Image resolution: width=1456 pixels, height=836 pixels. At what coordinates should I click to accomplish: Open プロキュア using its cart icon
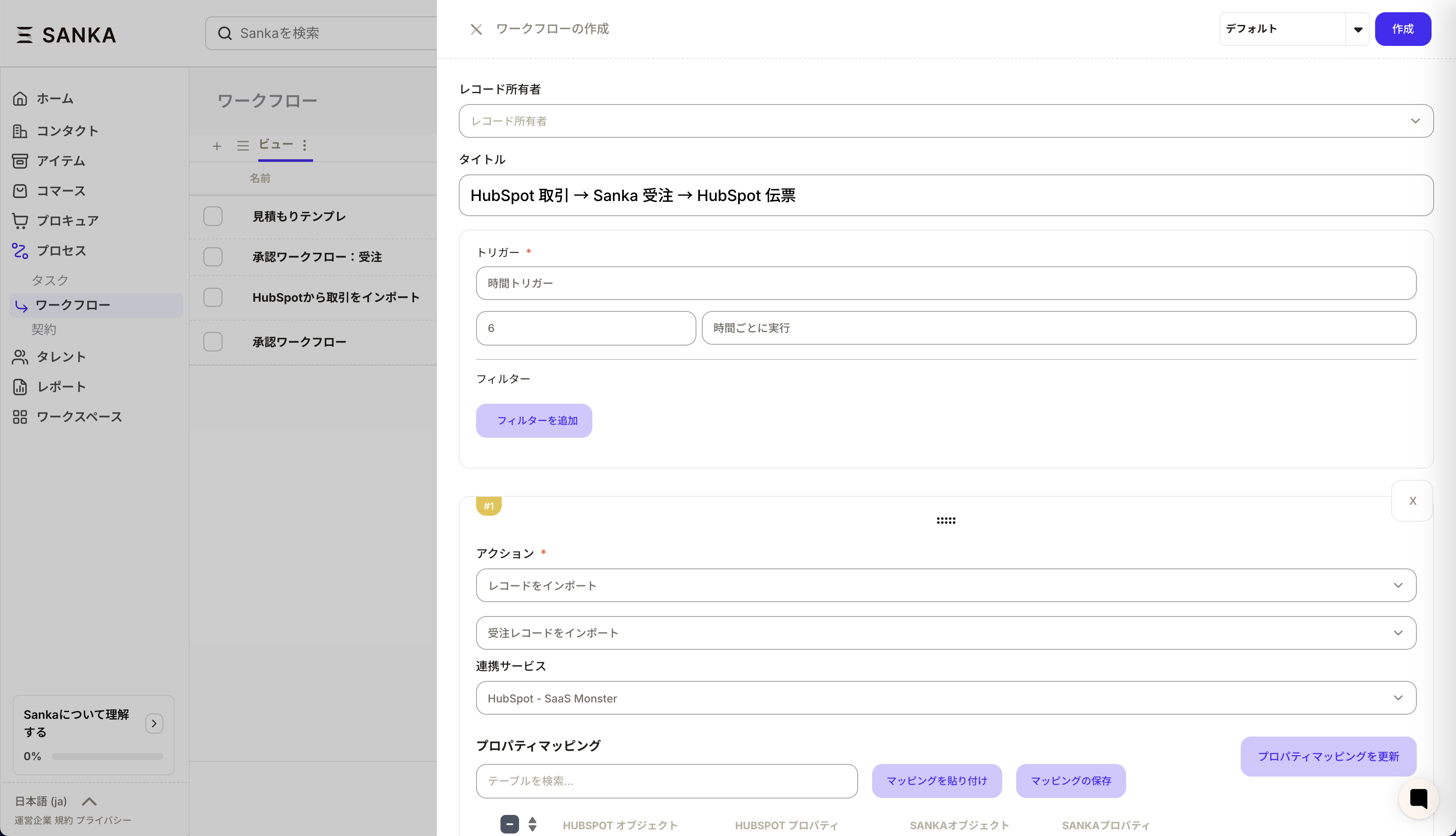point(20,220)
